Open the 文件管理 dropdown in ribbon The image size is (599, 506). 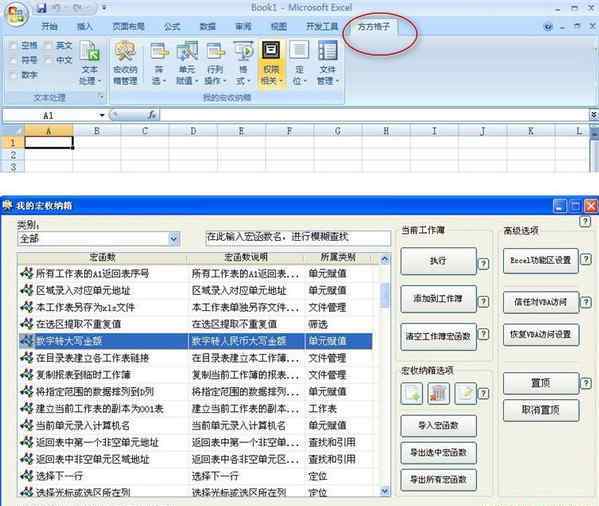[x=328, y=64]
